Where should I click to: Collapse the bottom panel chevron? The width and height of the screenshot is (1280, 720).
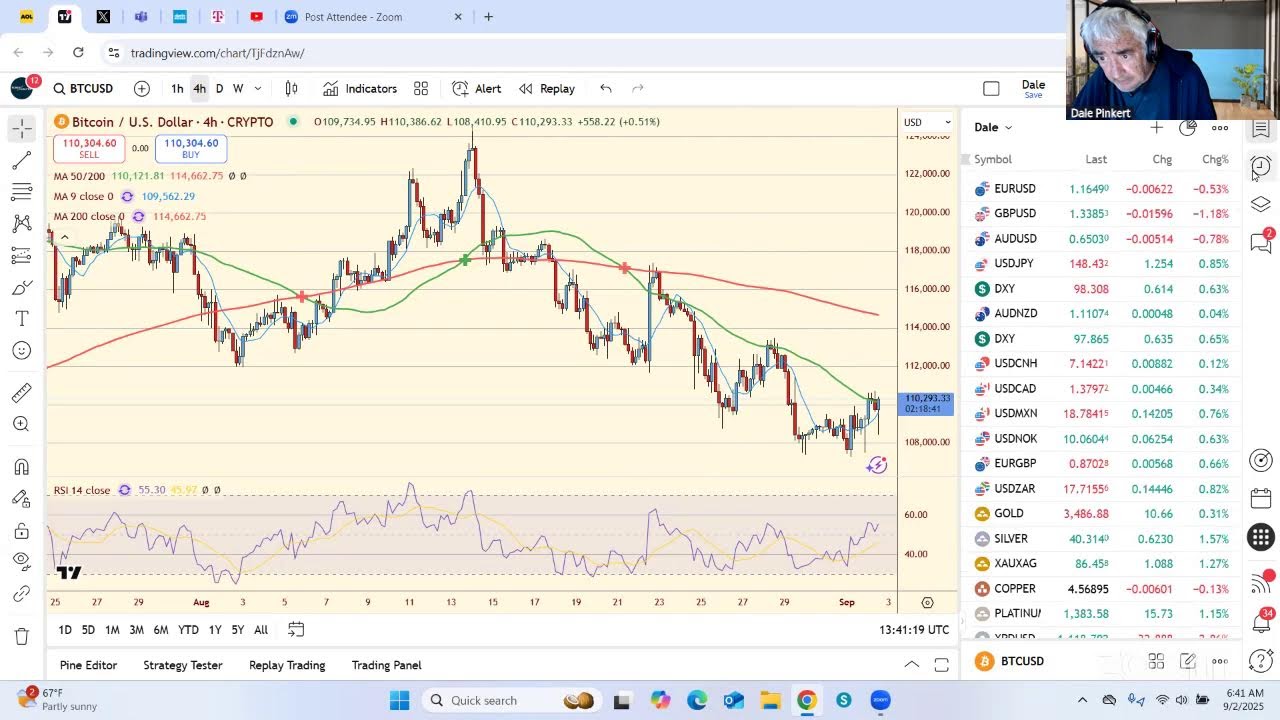click(x=912, y=665)
